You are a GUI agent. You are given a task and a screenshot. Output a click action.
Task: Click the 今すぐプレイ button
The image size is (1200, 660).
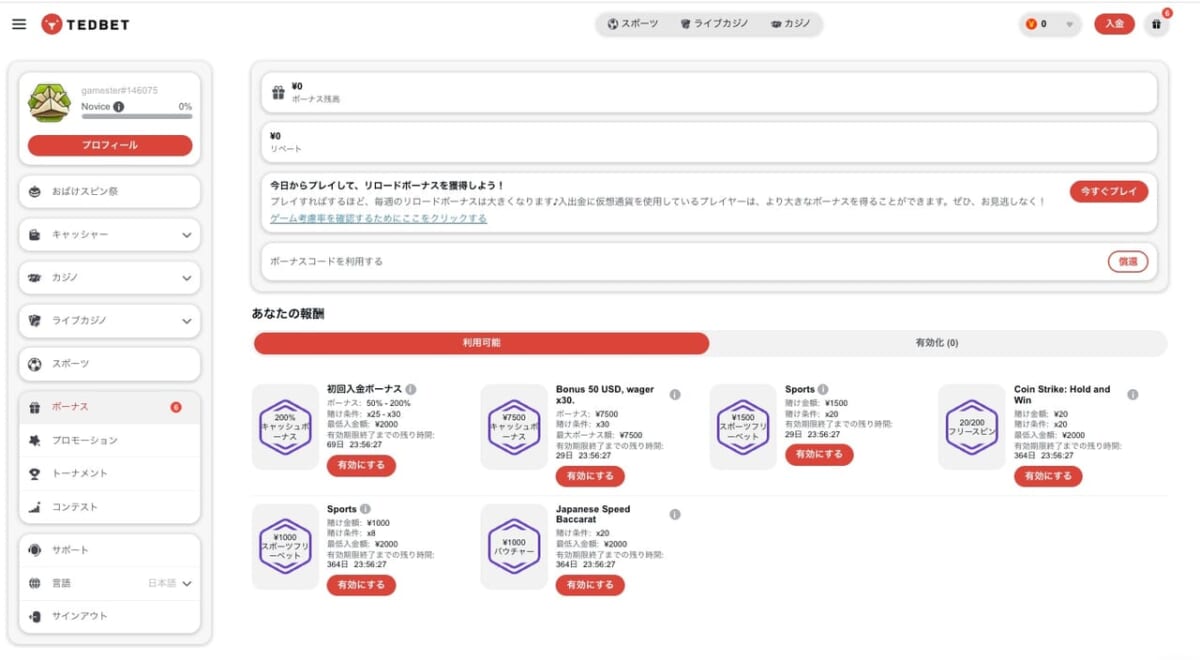coord(1109,191)
